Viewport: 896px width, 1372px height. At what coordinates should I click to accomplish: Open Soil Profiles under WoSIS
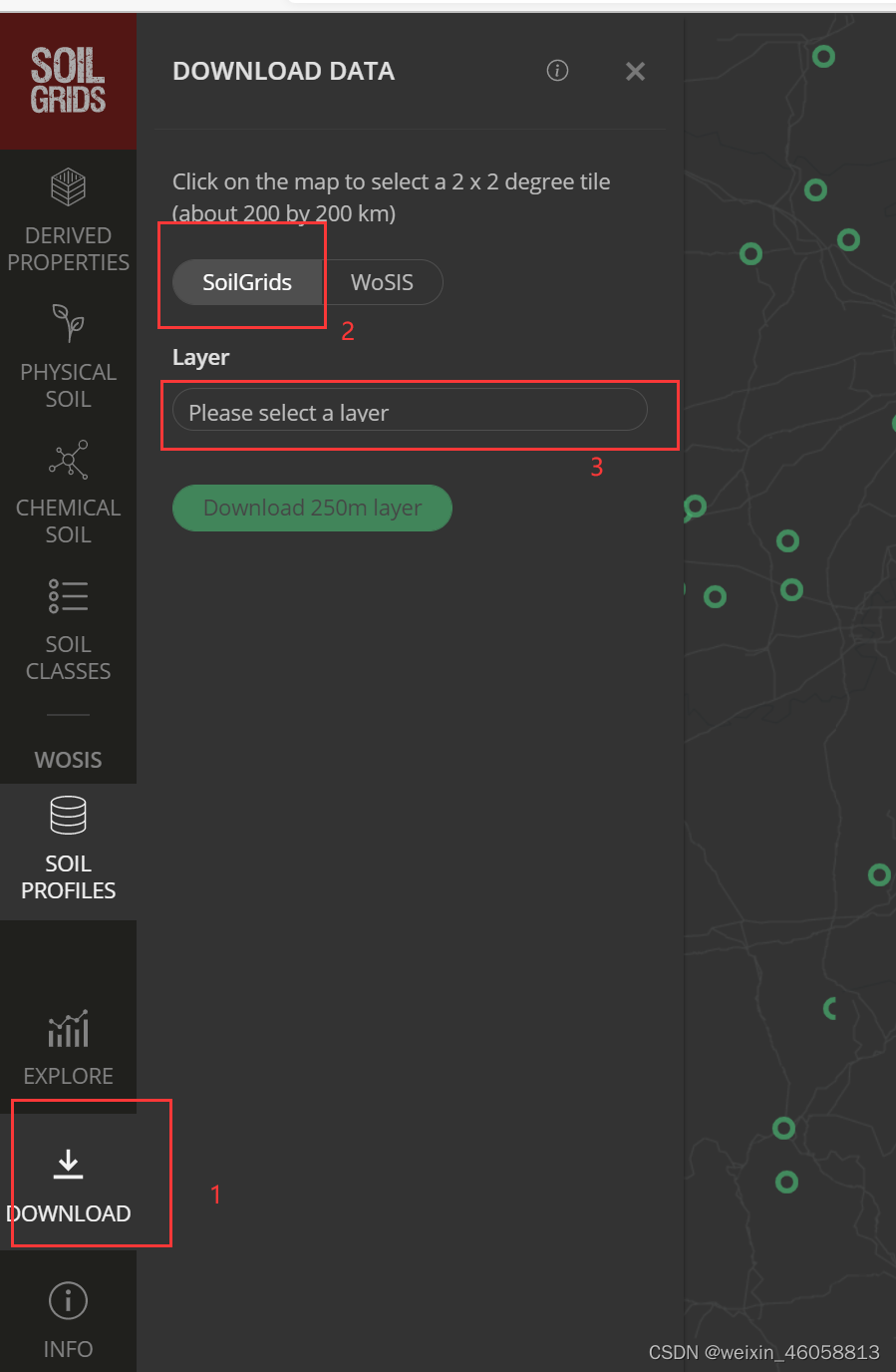(68, 852)
